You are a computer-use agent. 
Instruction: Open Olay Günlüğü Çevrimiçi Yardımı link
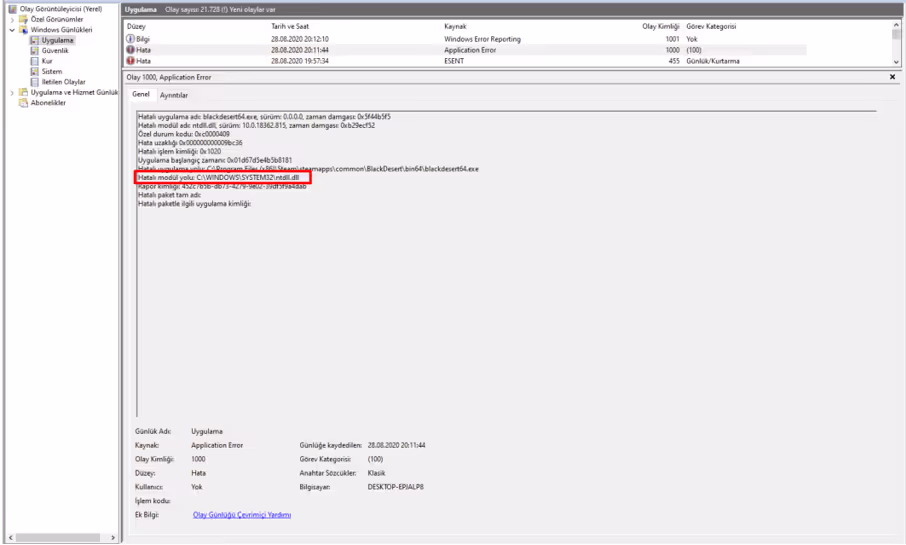[x=242, y=515]
